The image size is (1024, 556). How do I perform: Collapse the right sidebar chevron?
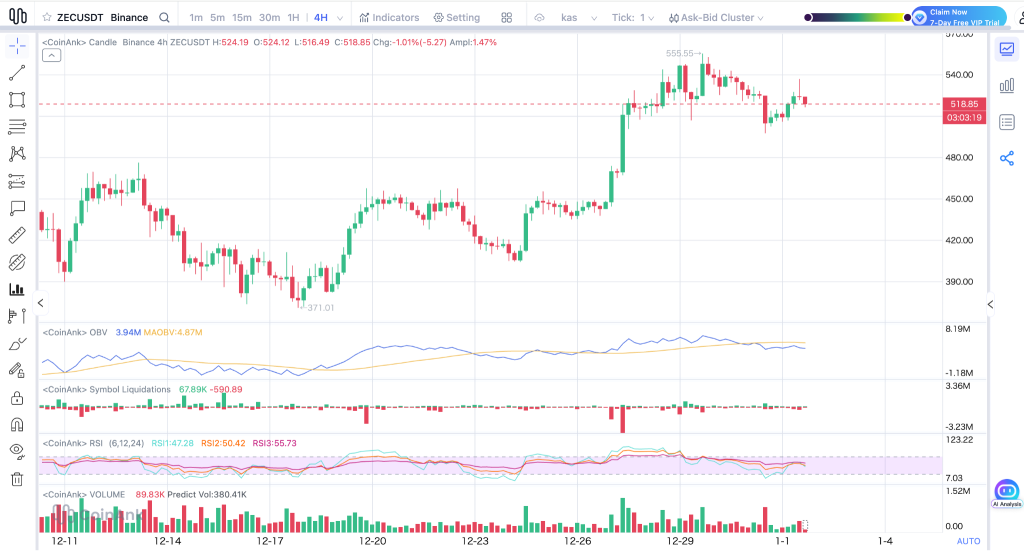(x=990, y=304)
